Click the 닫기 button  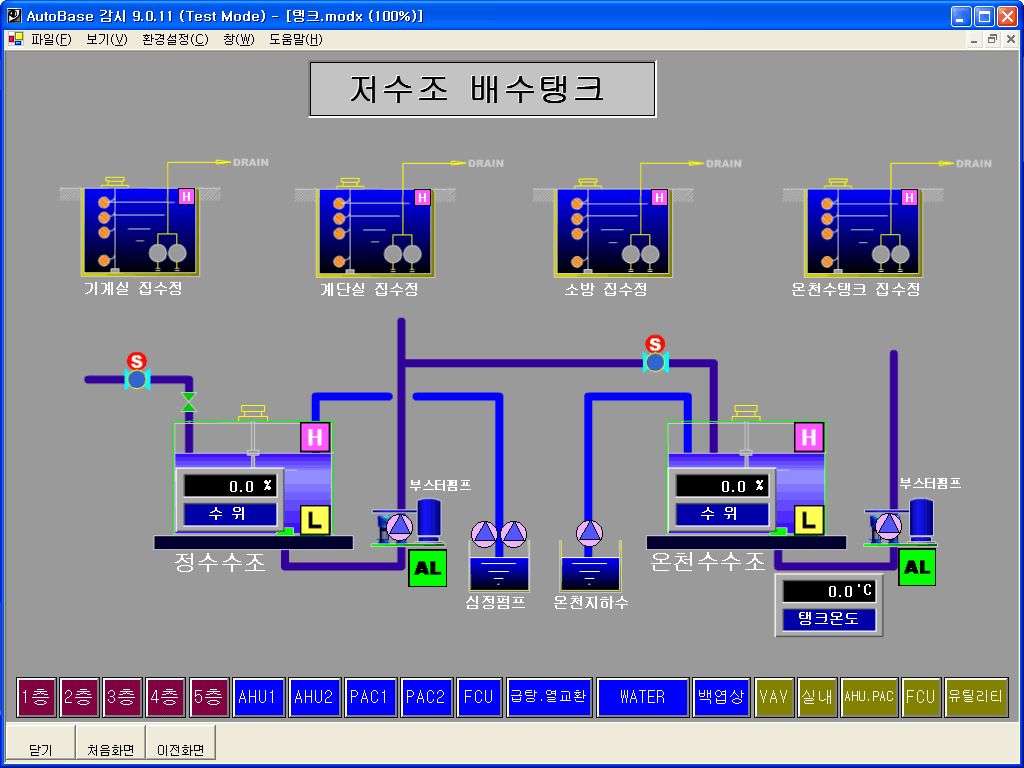coord(40,749)
